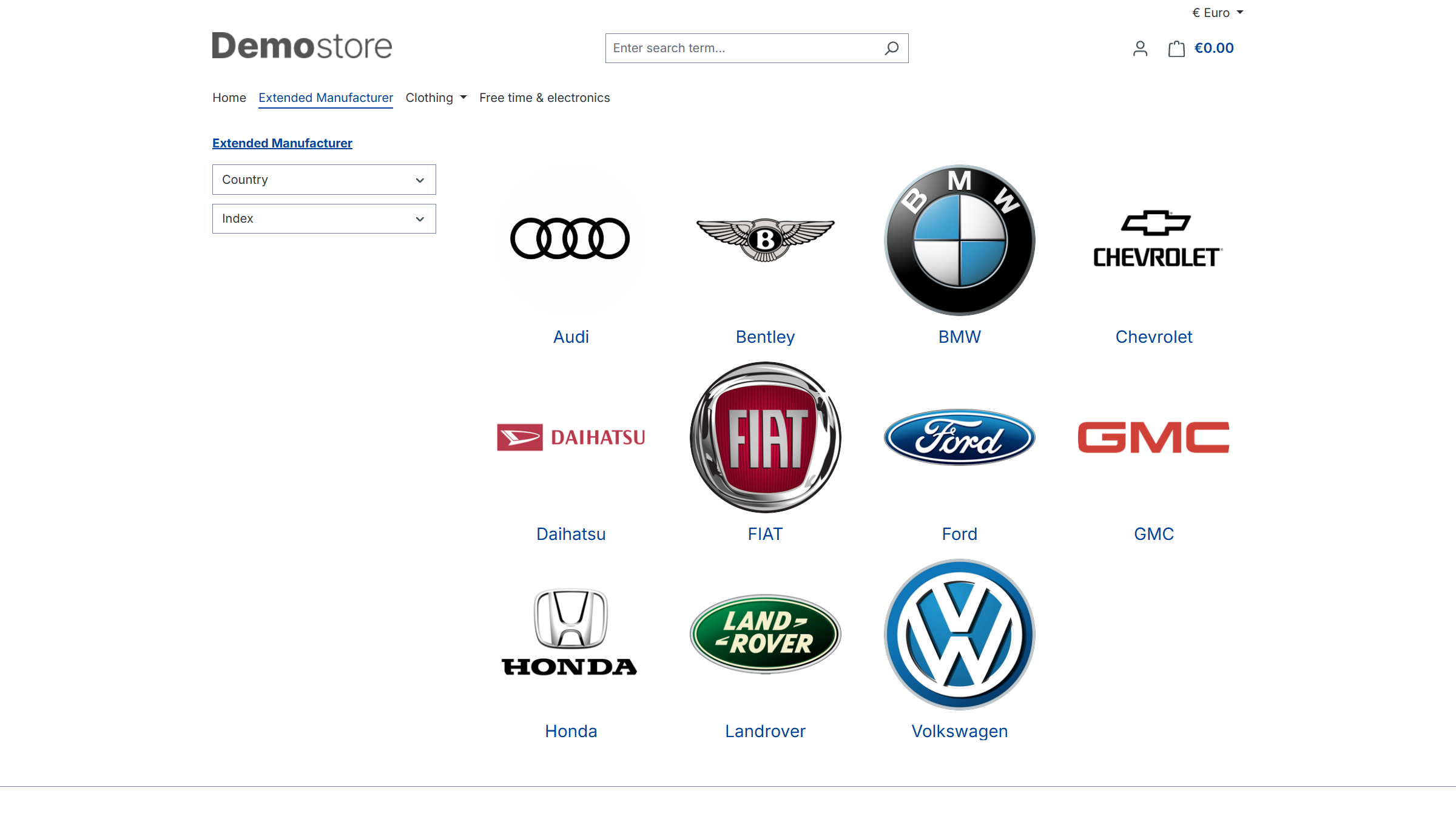This screenshot has width=1456, height=819.
Task: Click the search magnifier icon
Action: 891,48
